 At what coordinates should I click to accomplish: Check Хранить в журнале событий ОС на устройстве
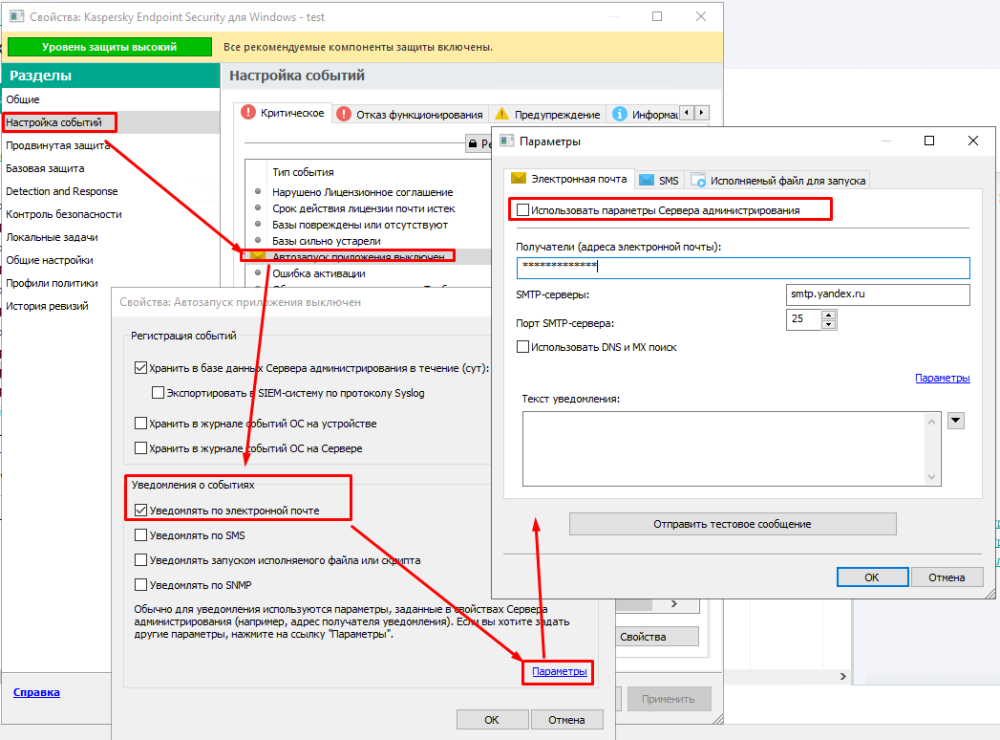[141, 423]
